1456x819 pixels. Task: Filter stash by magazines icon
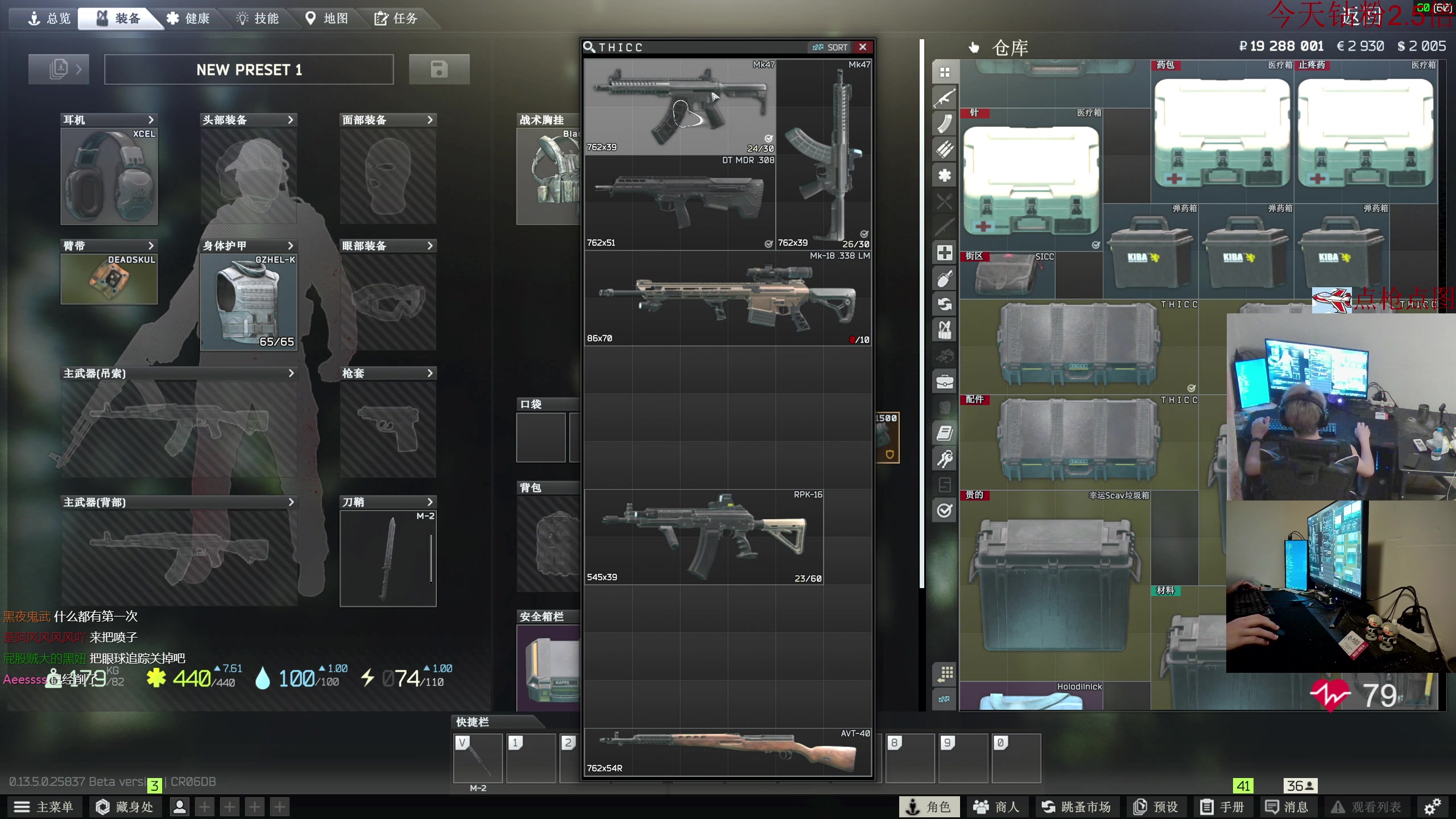coord(945,123)
